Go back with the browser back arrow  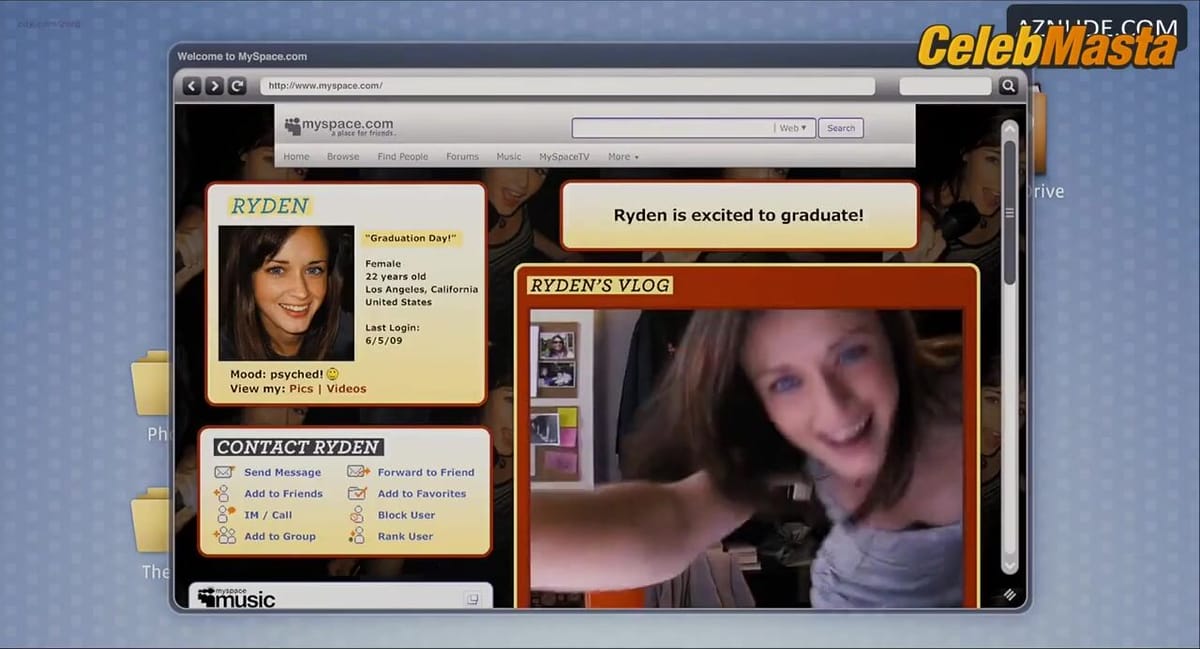[192, 86]
